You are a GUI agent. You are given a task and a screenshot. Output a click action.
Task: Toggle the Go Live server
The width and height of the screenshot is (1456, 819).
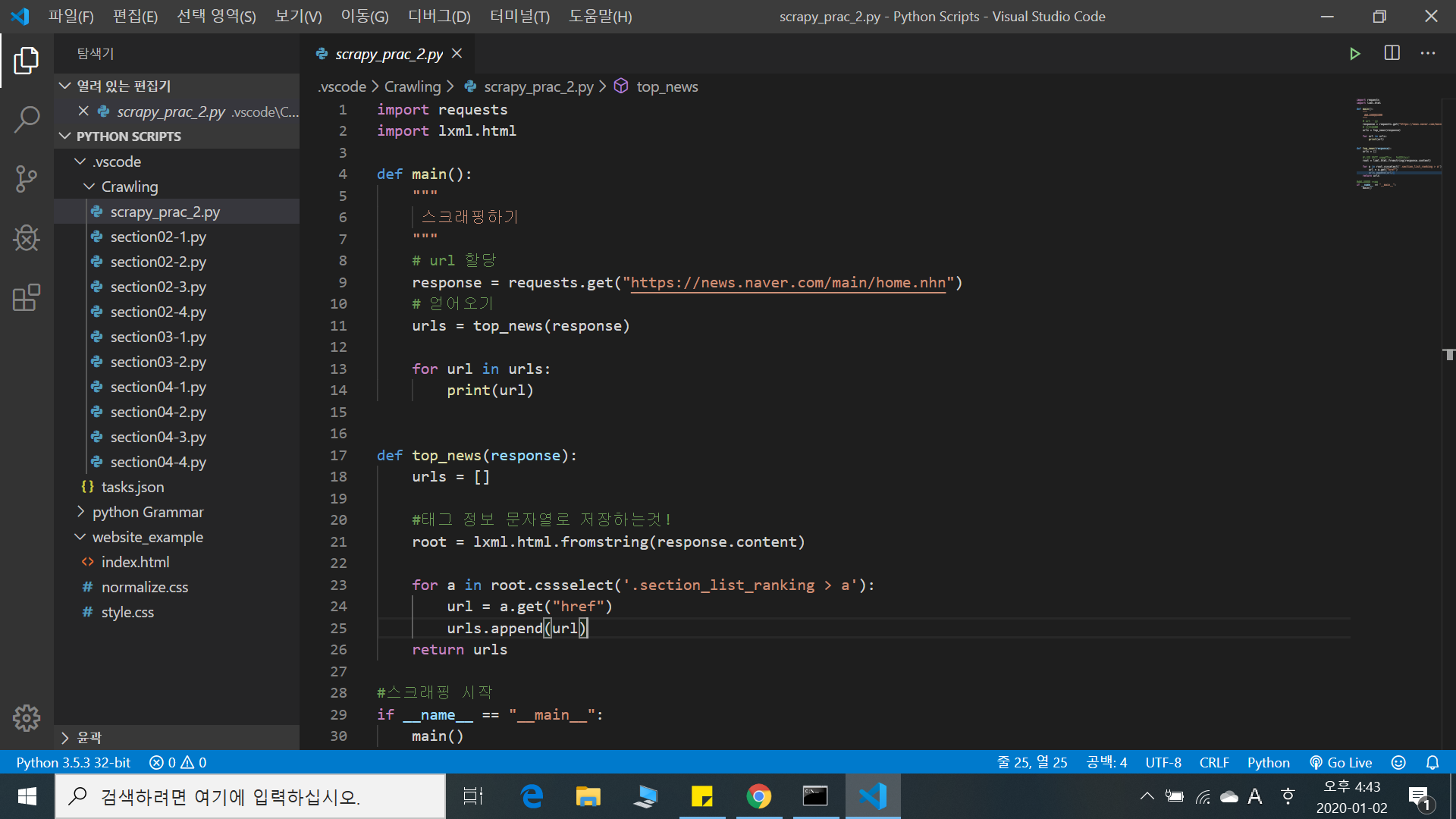1341,762
